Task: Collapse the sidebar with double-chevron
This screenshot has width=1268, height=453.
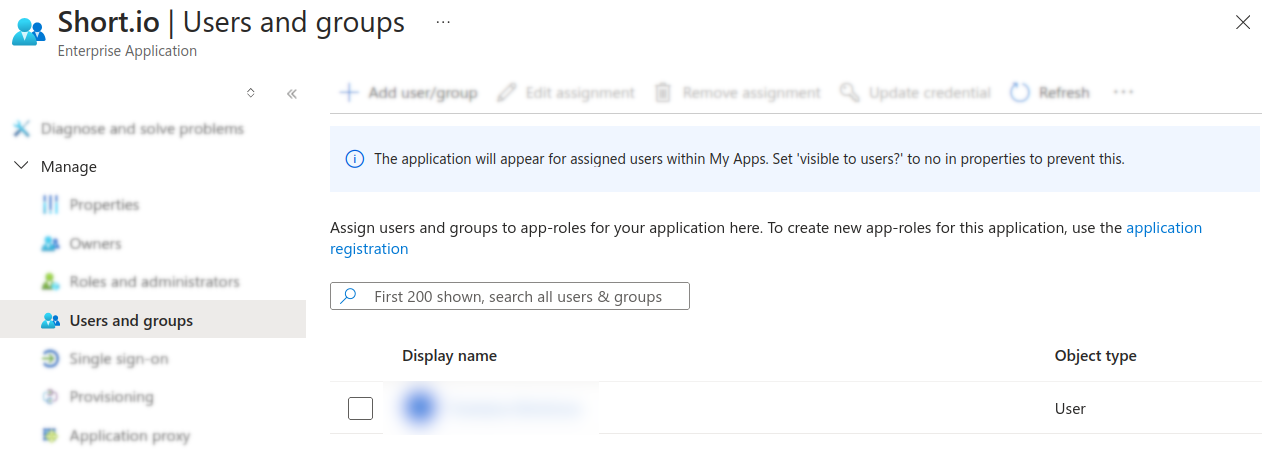Action: coord(292,94)
